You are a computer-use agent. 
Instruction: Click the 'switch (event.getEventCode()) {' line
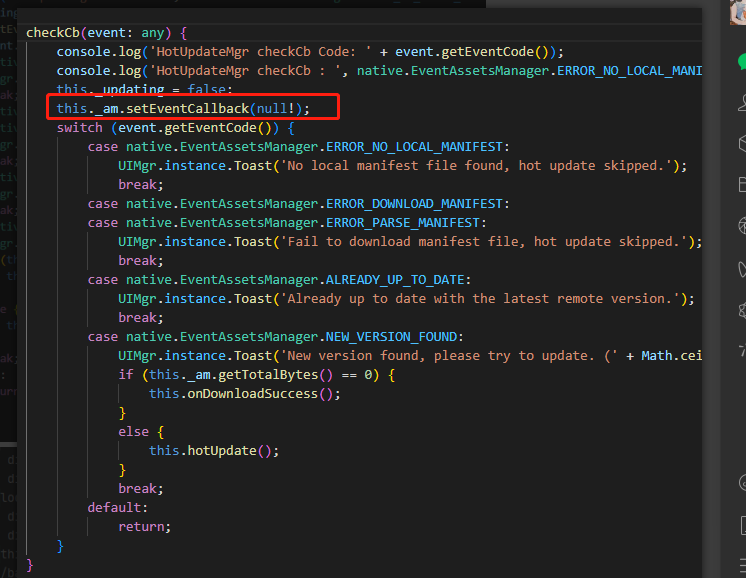[x=176, y=127]
